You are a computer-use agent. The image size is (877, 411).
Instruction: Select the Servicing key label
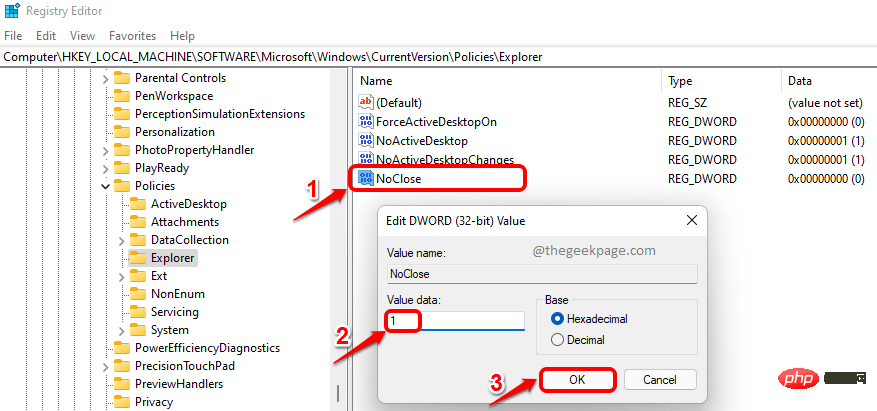coord(175,311)
